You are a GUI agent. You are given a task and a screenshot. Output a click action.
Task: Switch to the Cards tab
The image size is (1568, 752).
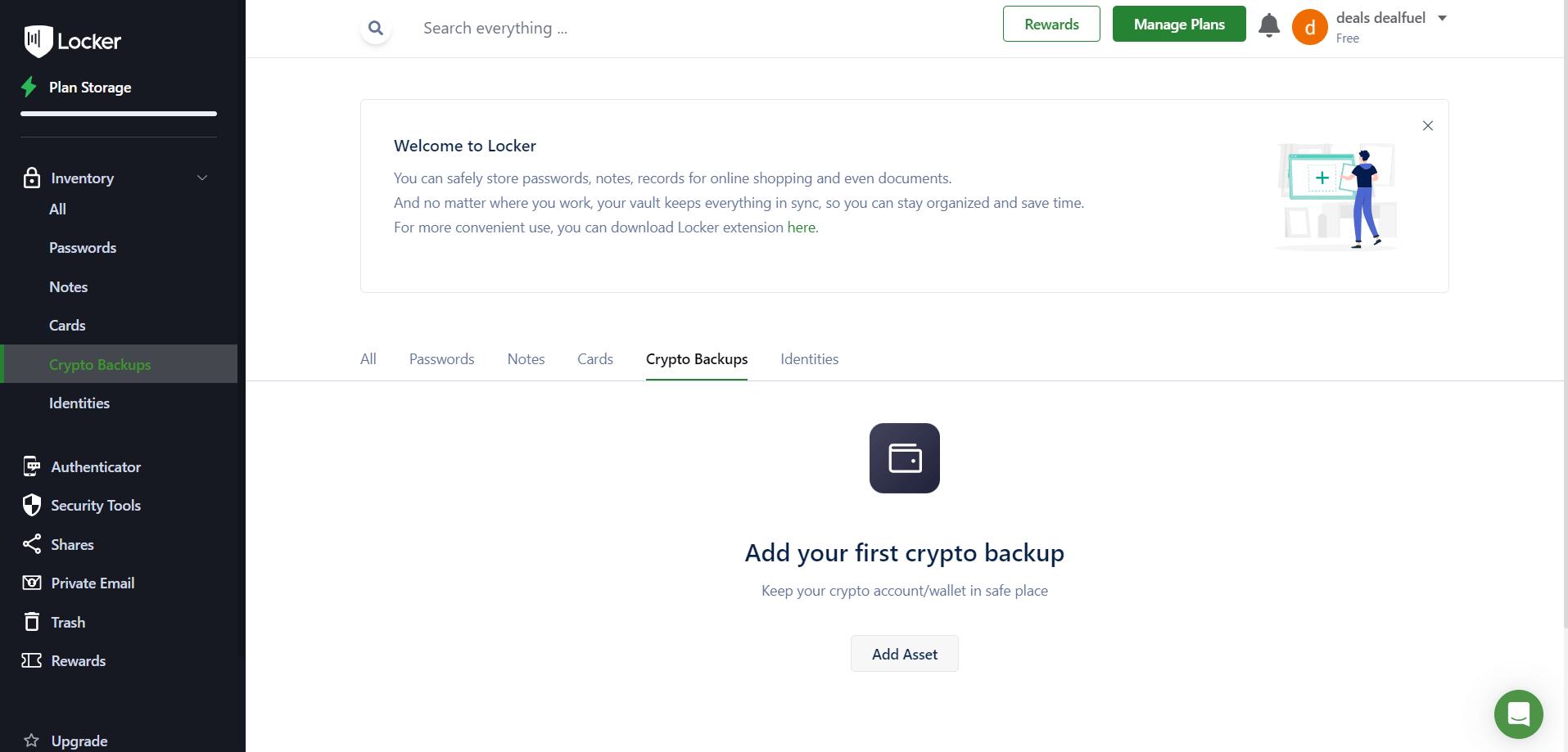[x=595, y=359]
